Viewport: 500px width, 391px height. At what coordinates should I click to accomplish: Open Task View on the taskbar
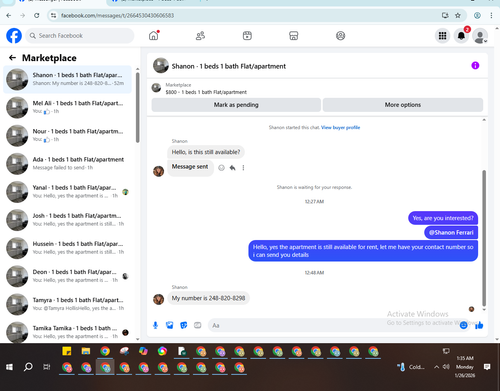tap(47, 367)
